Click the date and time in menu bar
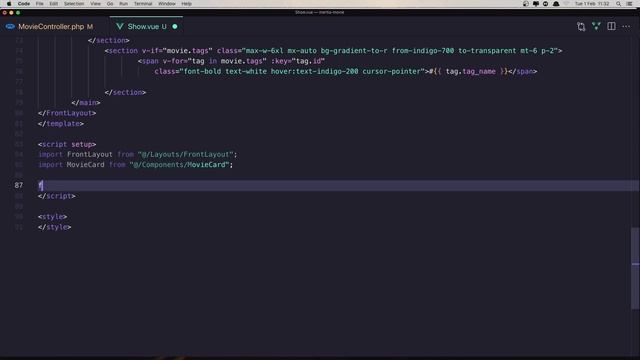640x360 pixels. click(592, 4)
